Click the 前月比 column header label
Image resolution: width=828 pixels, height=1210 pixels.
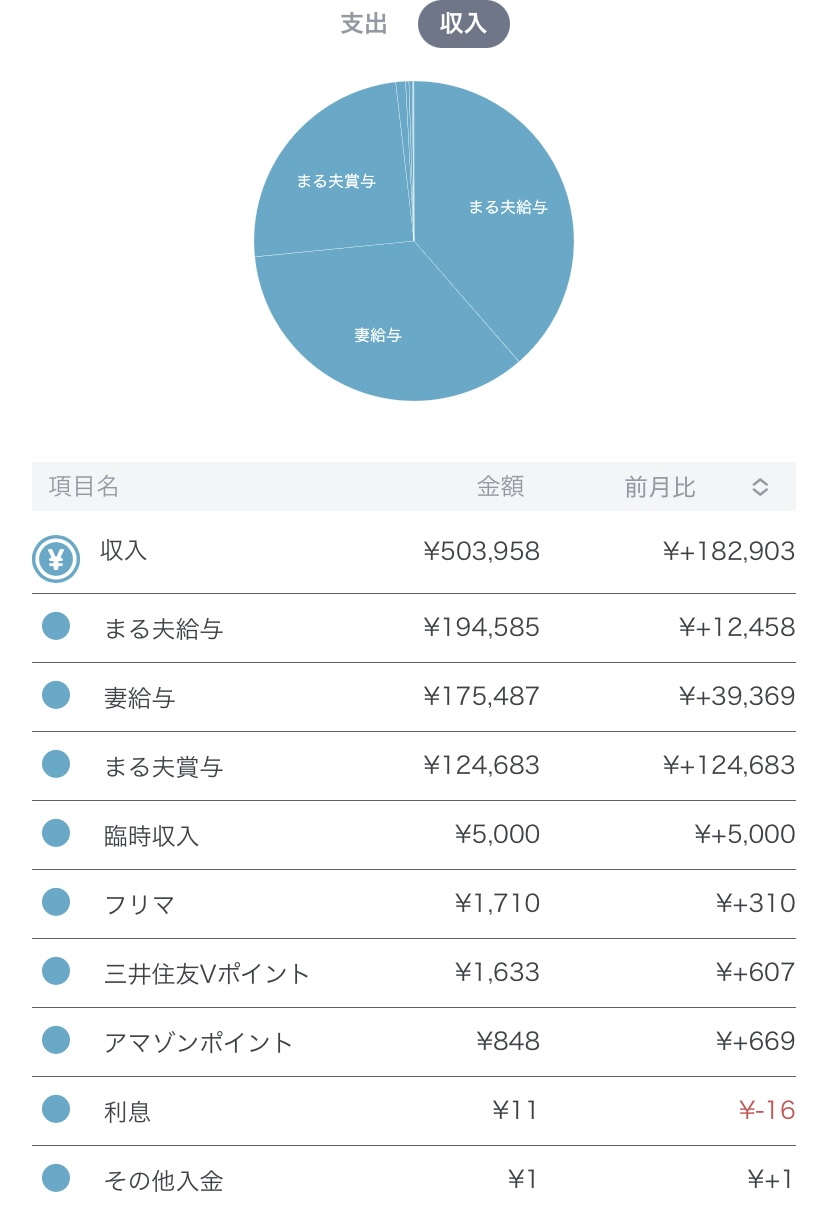660,487
